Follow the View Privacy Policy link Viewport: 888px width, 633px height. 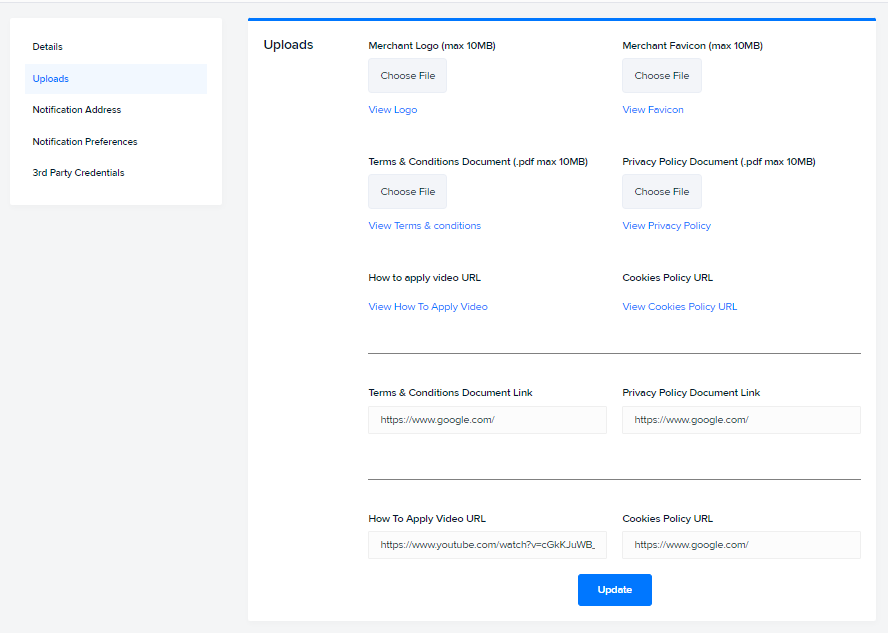coord(667,226)
